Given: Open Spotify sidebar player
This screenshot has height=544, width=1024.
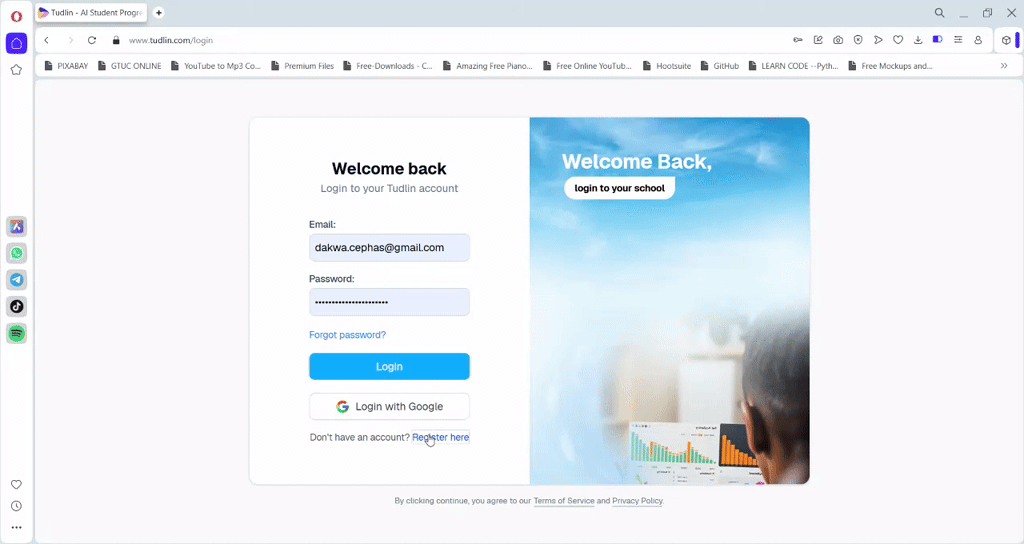Looking at the screenshot, I should [16, 334].
